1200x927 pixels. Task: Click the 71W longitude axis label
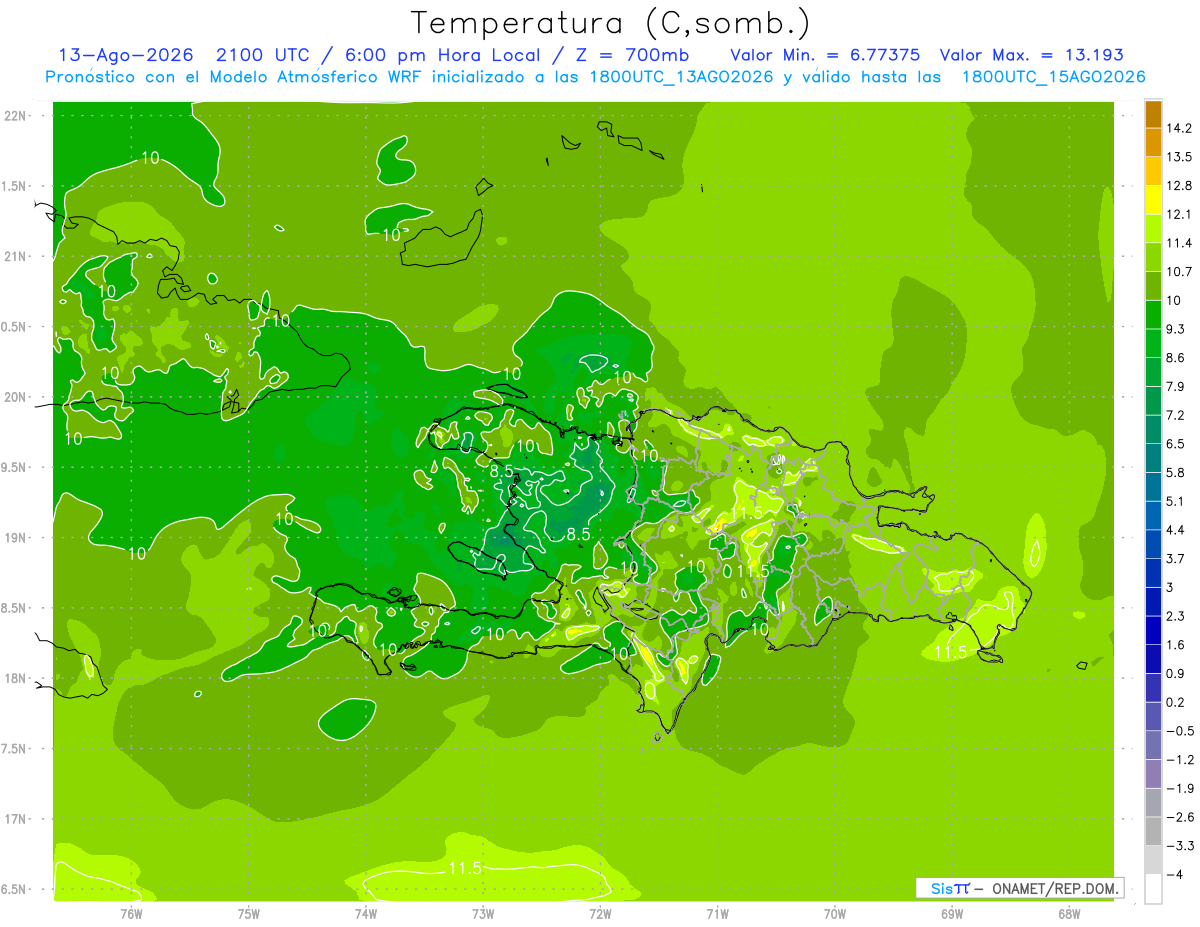pyautogui.click(x=717, y=914)
